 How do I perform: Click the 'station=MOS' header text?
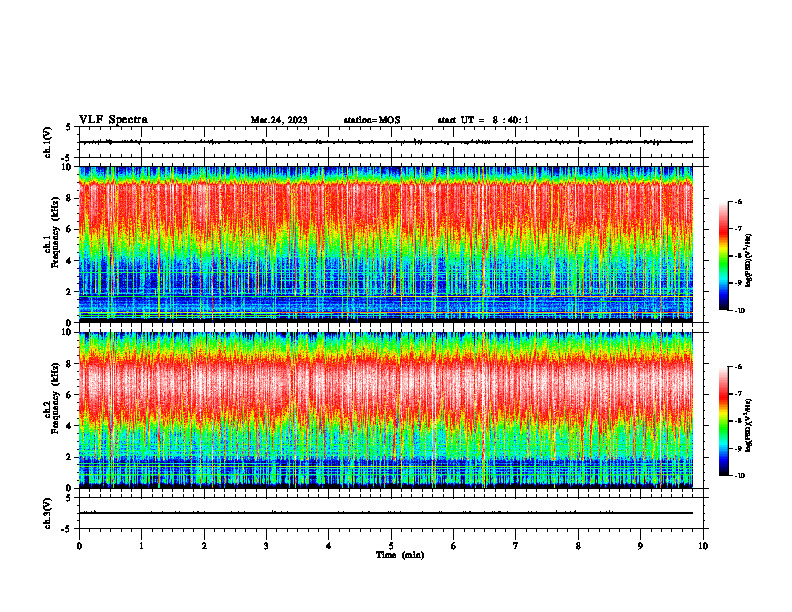tap(372, 120)
